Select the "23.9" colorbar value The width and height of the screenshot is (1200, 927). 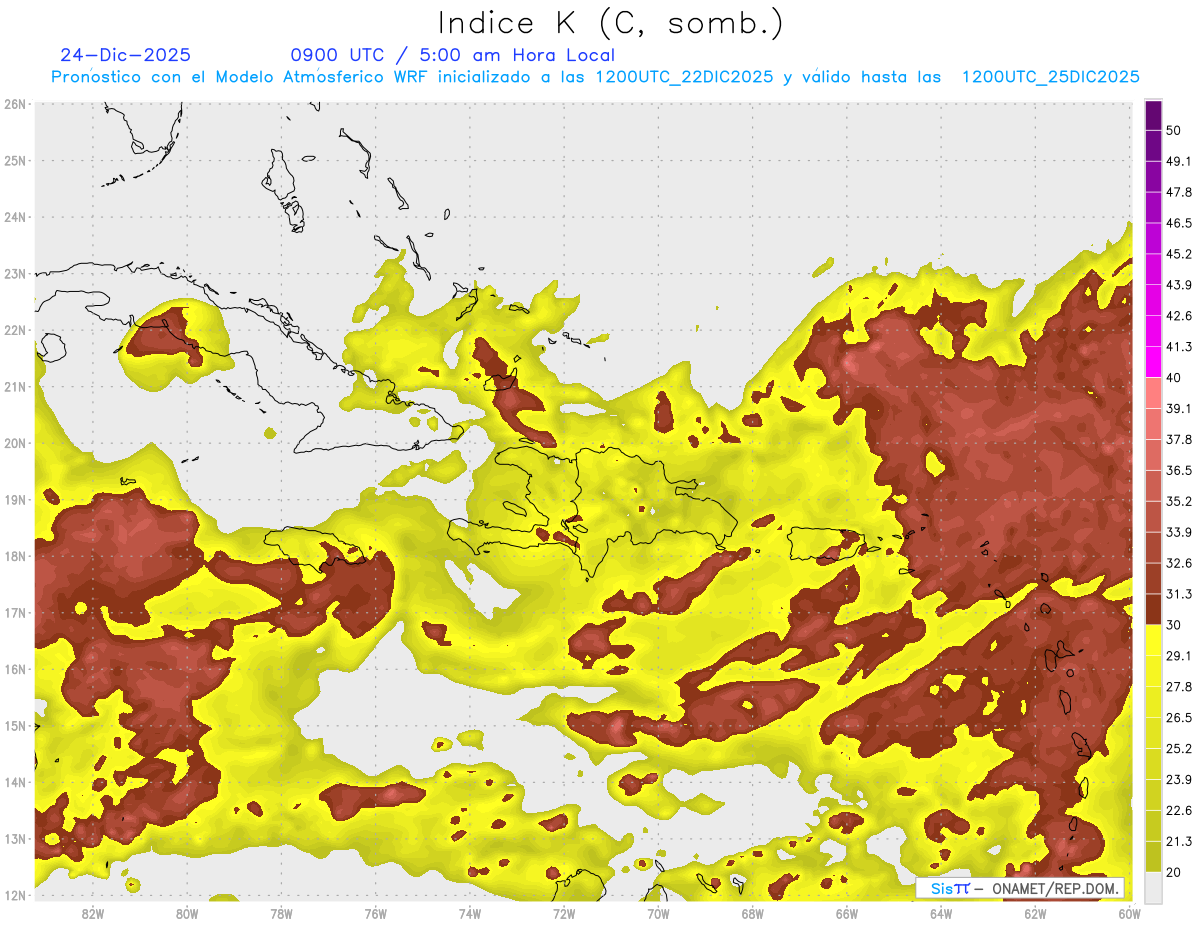pyautogui.click(x=1179, y=779)
